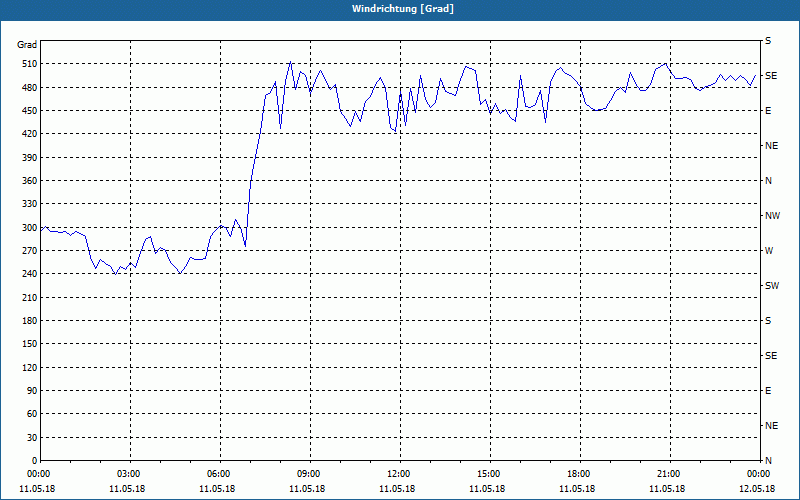Click the 11.05.18 date under 18:00
This screenshot has height=500, width=800.
(x=577, y=489)
